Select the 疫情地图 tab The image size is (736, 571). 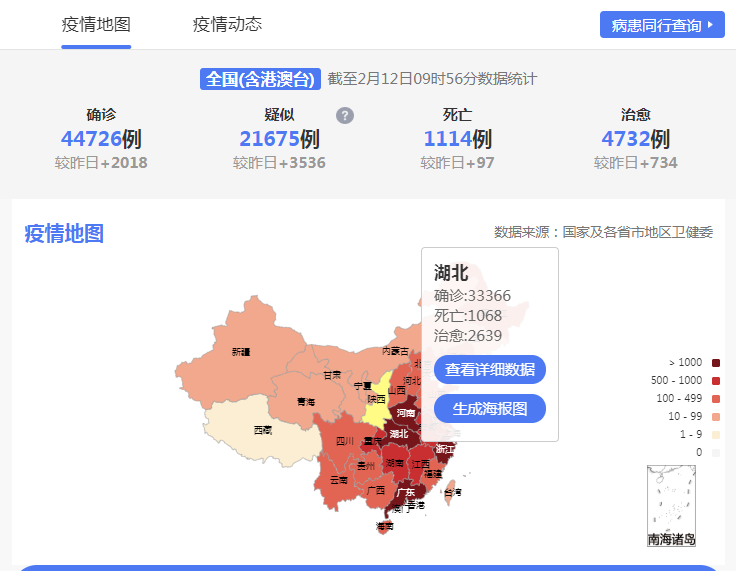[x=96, y=25]
